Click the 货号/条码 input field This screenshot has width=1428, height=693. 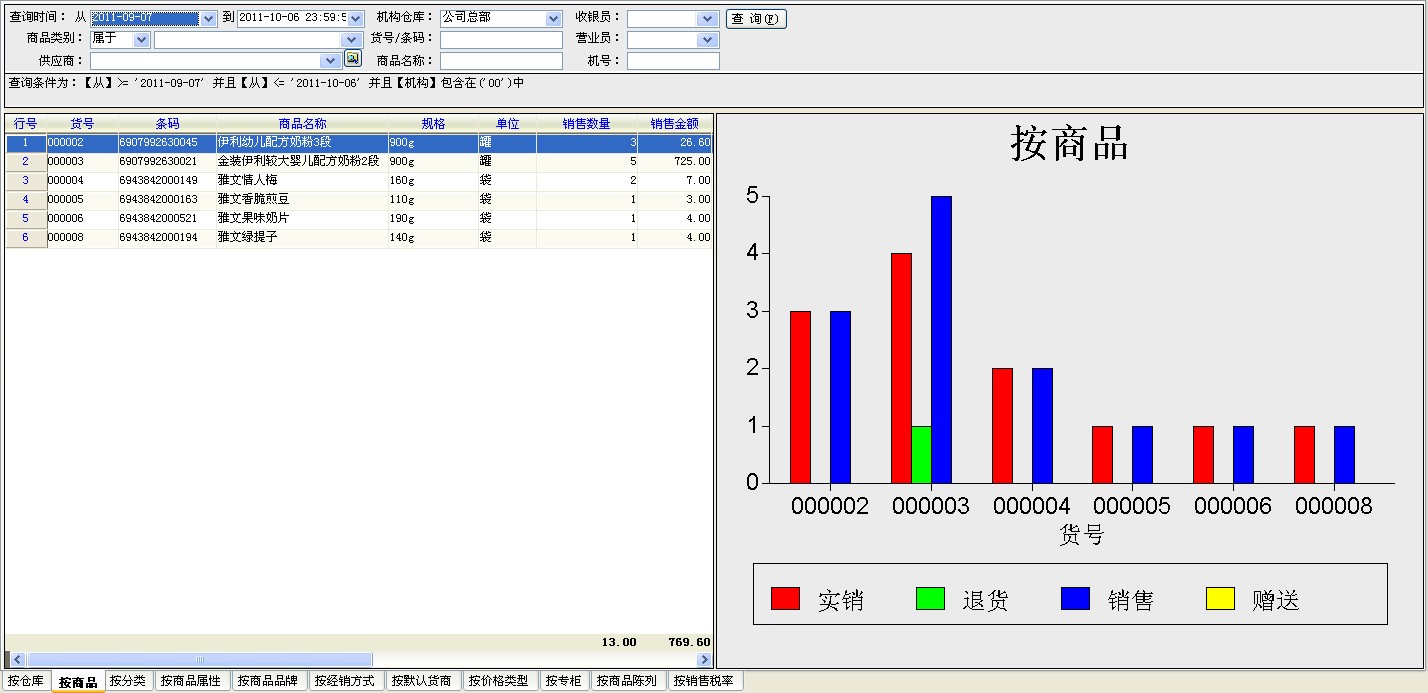pos(501,40)
